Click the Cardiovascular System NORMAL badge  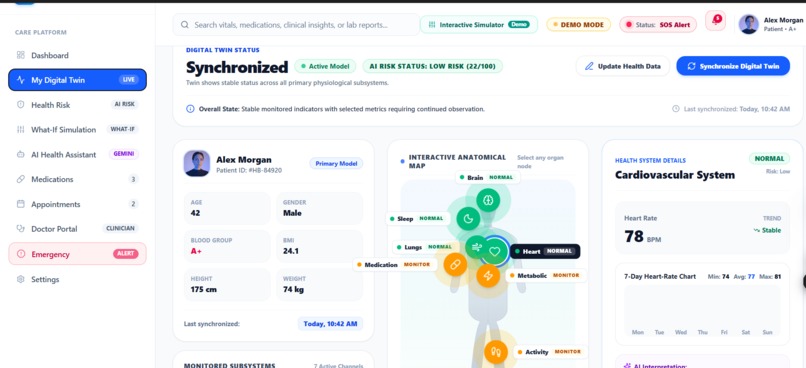[x=770, y=158]
